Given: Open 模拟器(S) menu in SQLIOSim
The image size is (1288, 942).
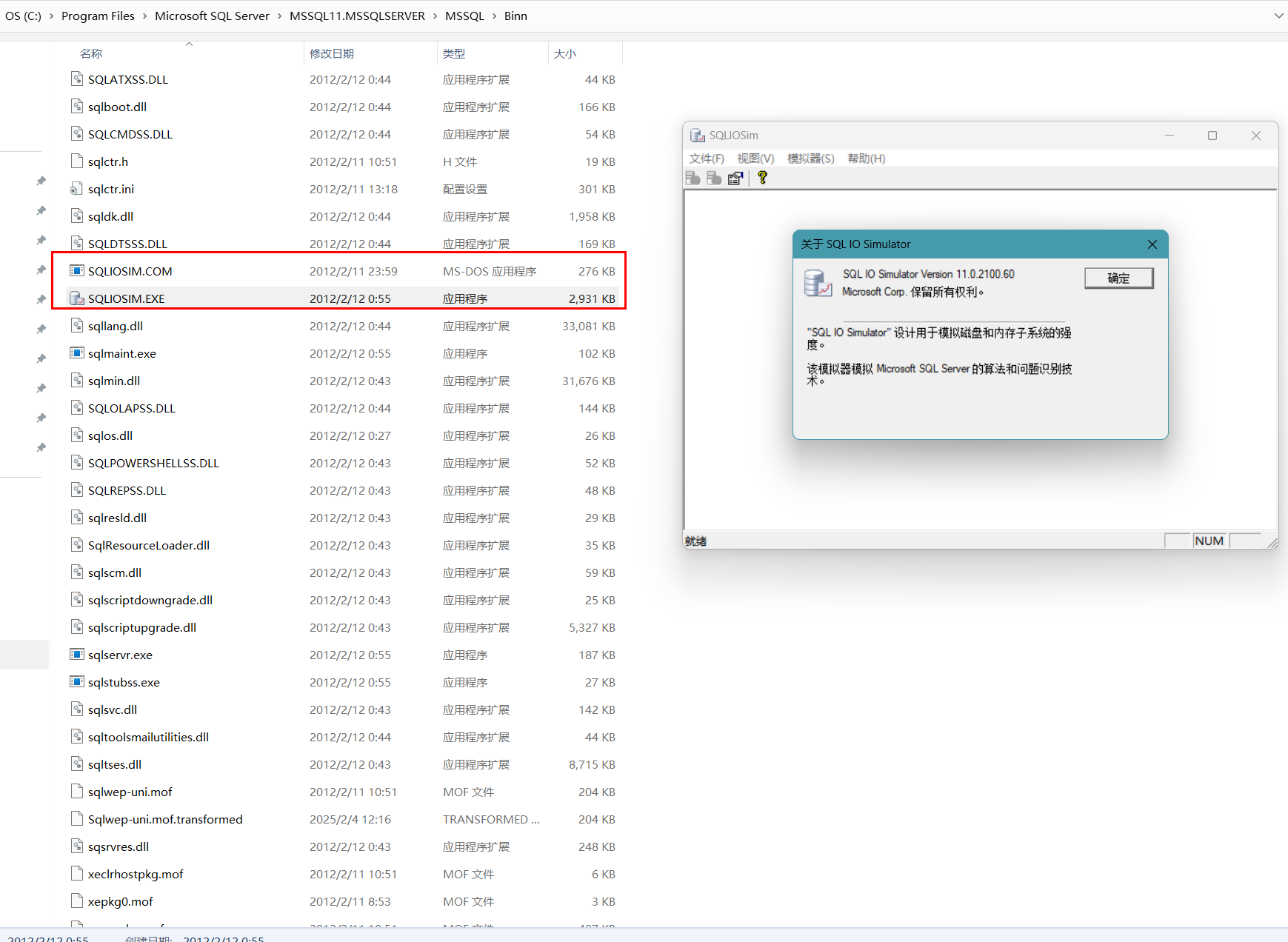Looking at the screenshot, I should [810, 158].
